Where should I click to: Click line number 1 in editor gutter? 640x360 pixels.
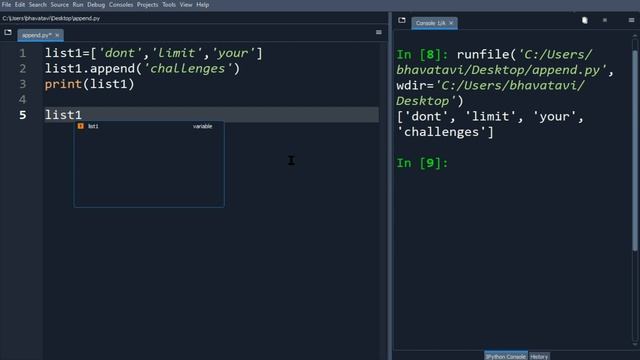coord(22,53)
